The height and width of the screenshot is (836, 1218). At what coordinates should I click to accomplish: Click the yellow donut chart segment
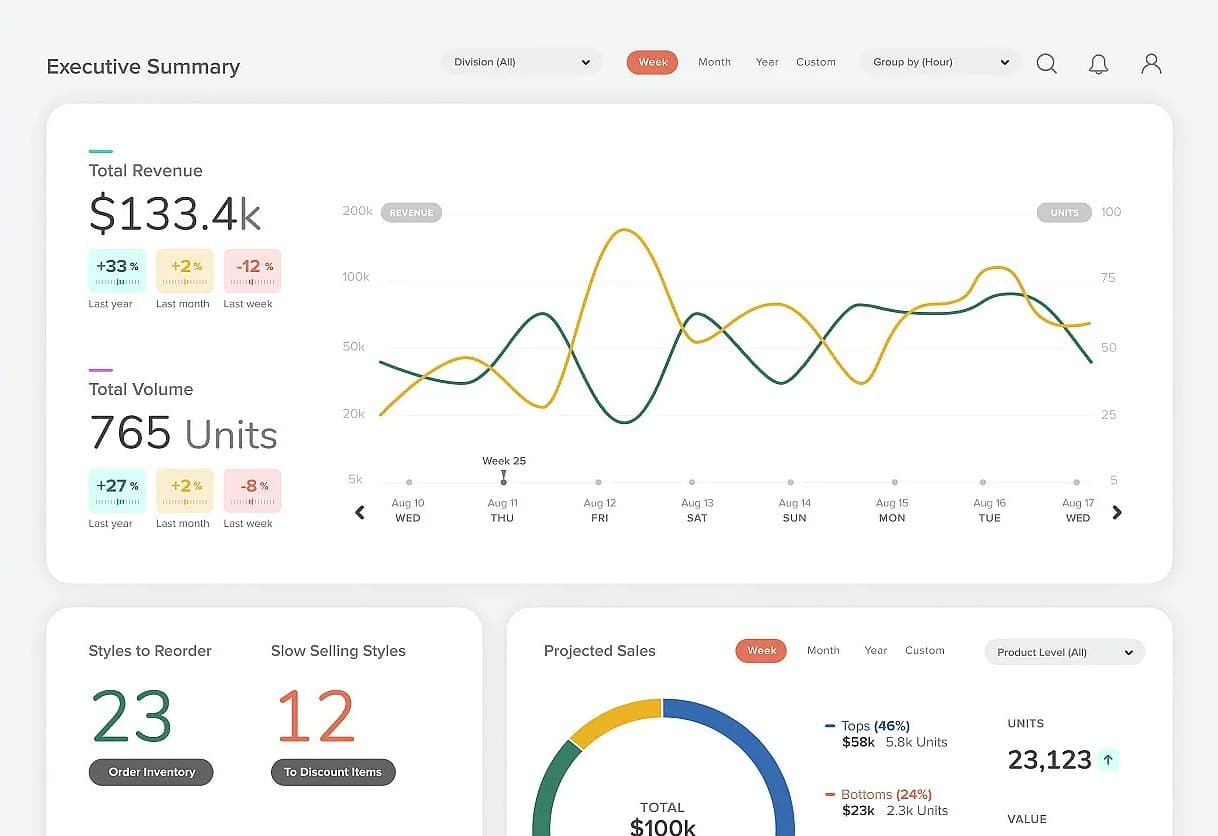point(617,719)
